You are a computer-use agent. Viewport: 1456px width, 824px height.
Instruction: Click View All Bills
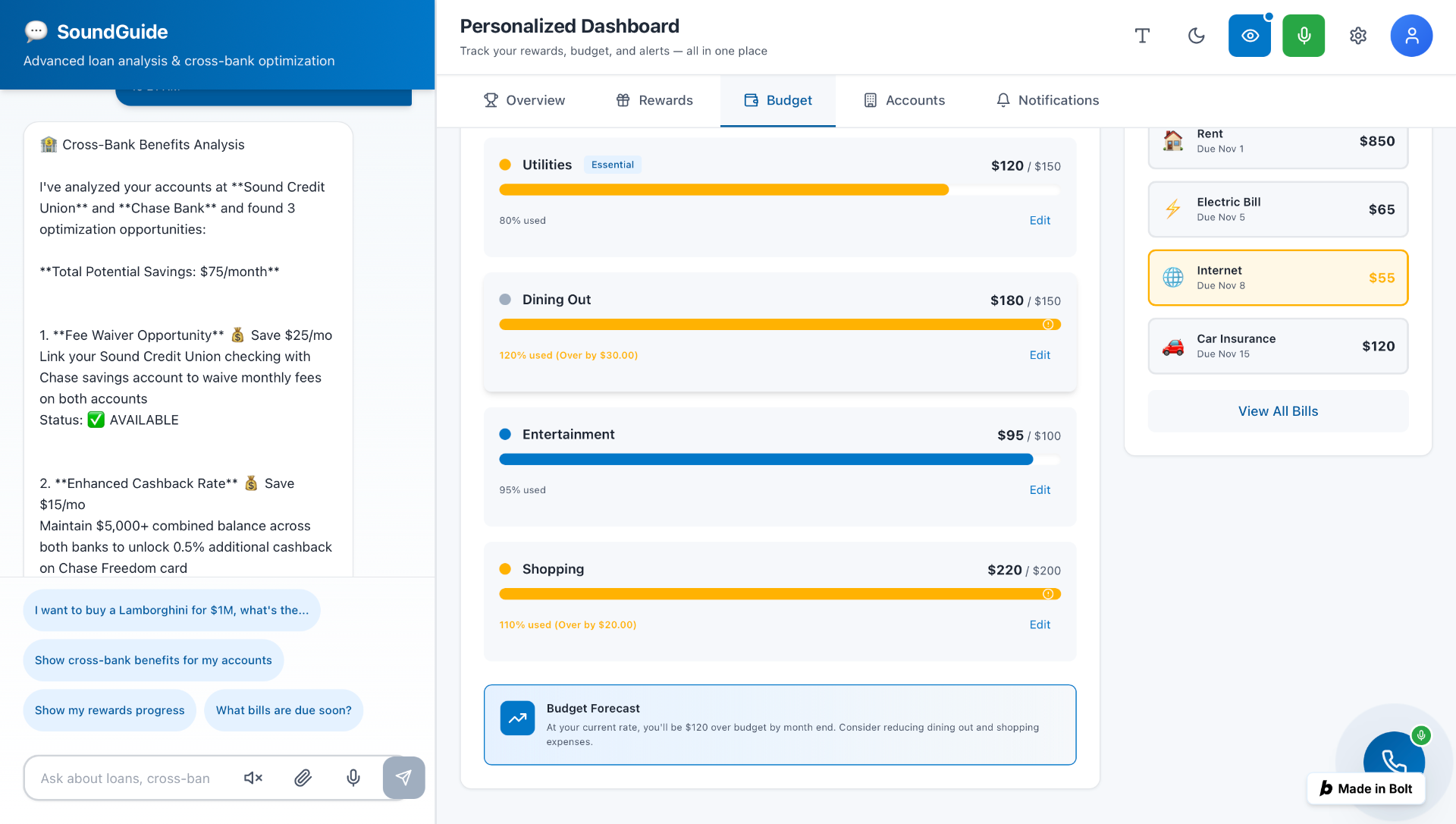point(1278,410)
